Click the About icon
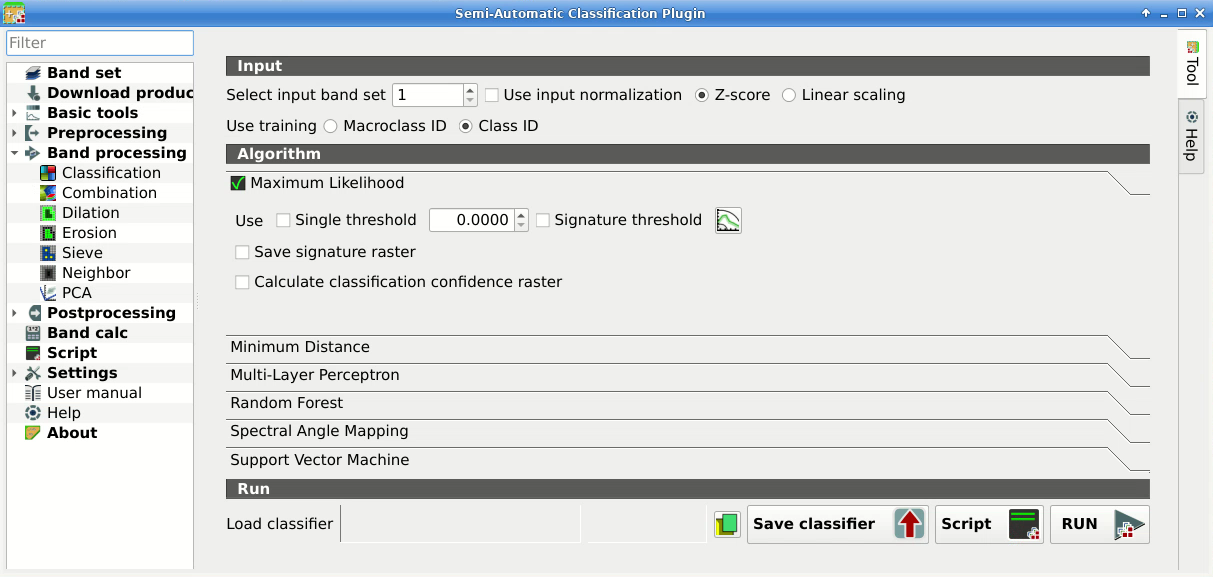Viewport: 1213px width, 577px height. [x=33, y=433]
